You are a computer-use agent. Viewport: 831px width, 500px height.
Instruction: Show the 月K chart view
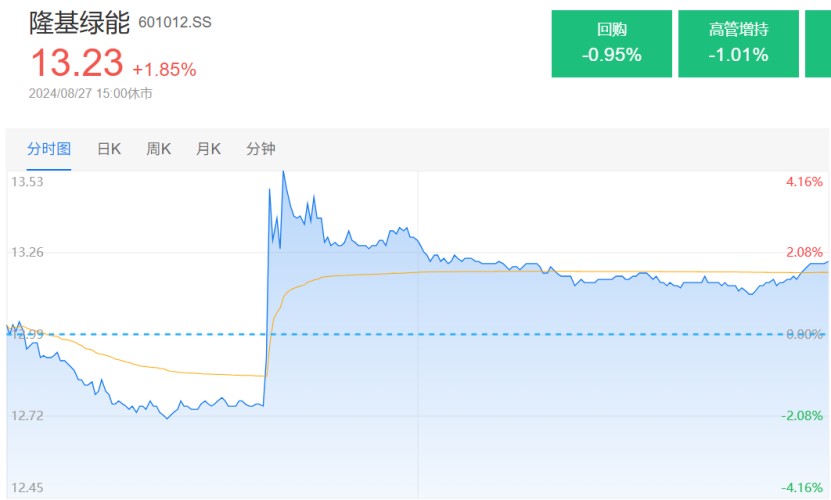coord(208,149)
